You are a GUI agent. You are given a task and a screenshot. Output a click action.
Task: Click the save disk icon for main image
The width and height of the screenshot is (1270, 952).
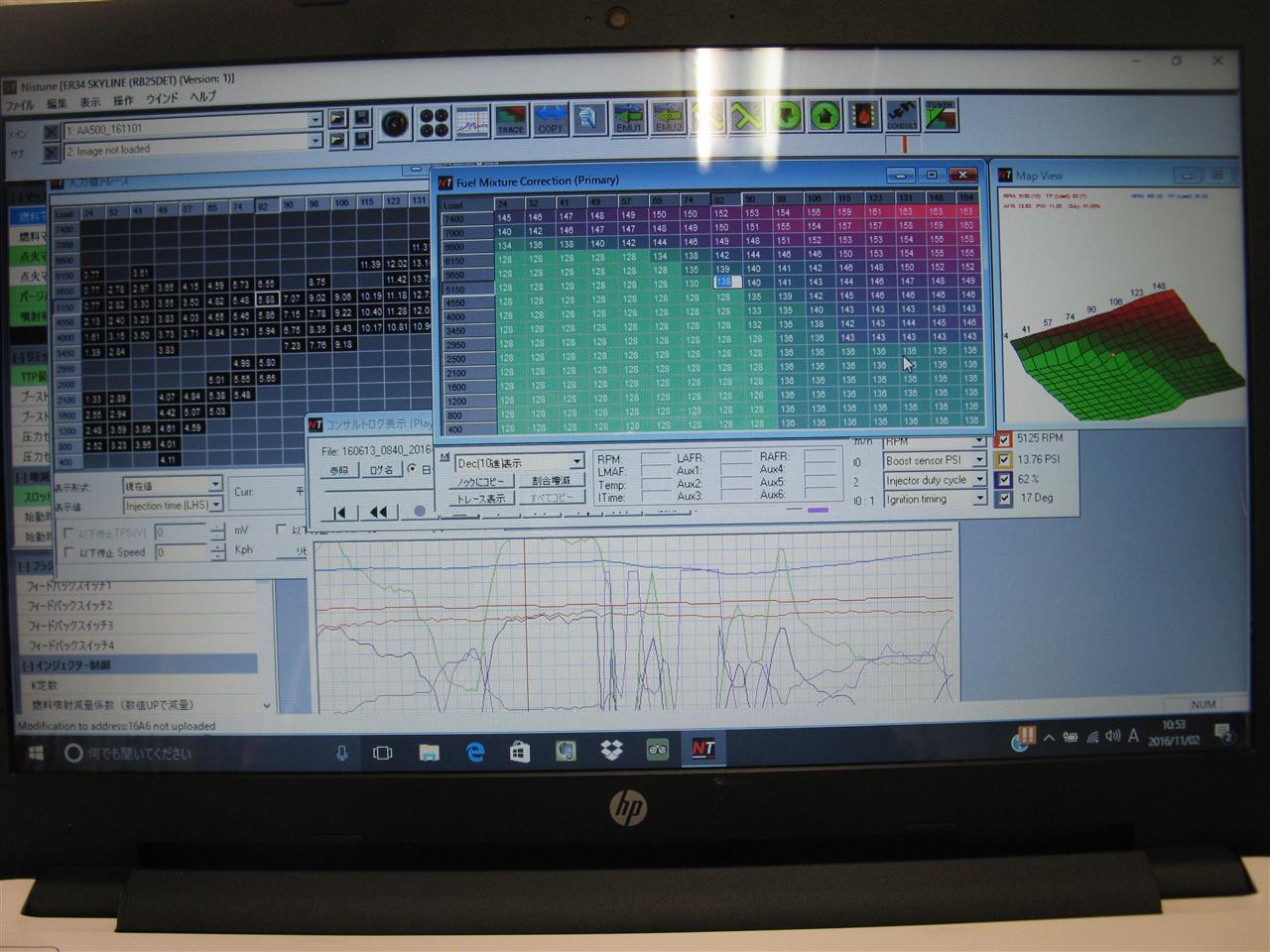pos(361,117)
